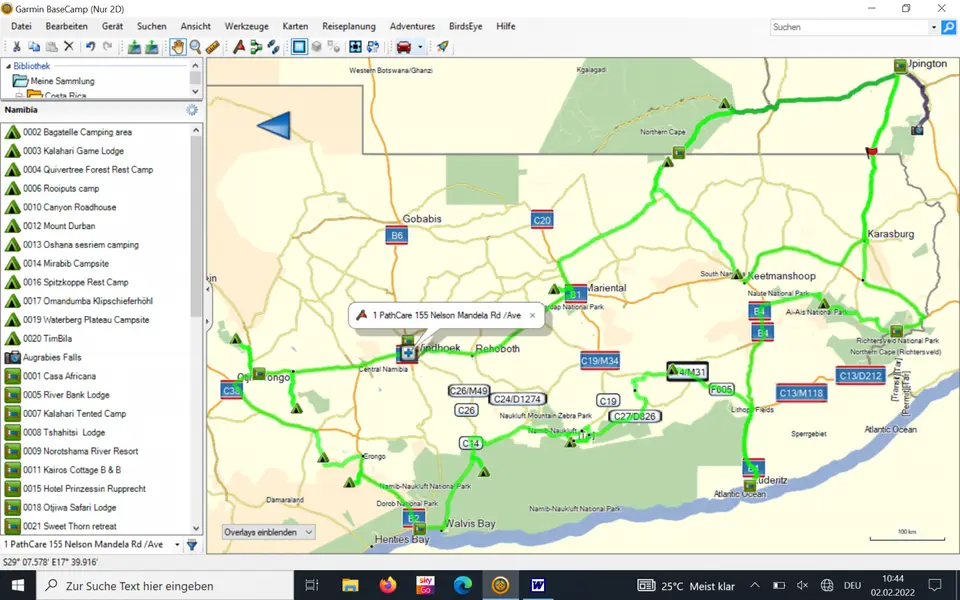Screen dimensions: 960x600
Task: Open the Windows Start menu
Action: [18, 585]
